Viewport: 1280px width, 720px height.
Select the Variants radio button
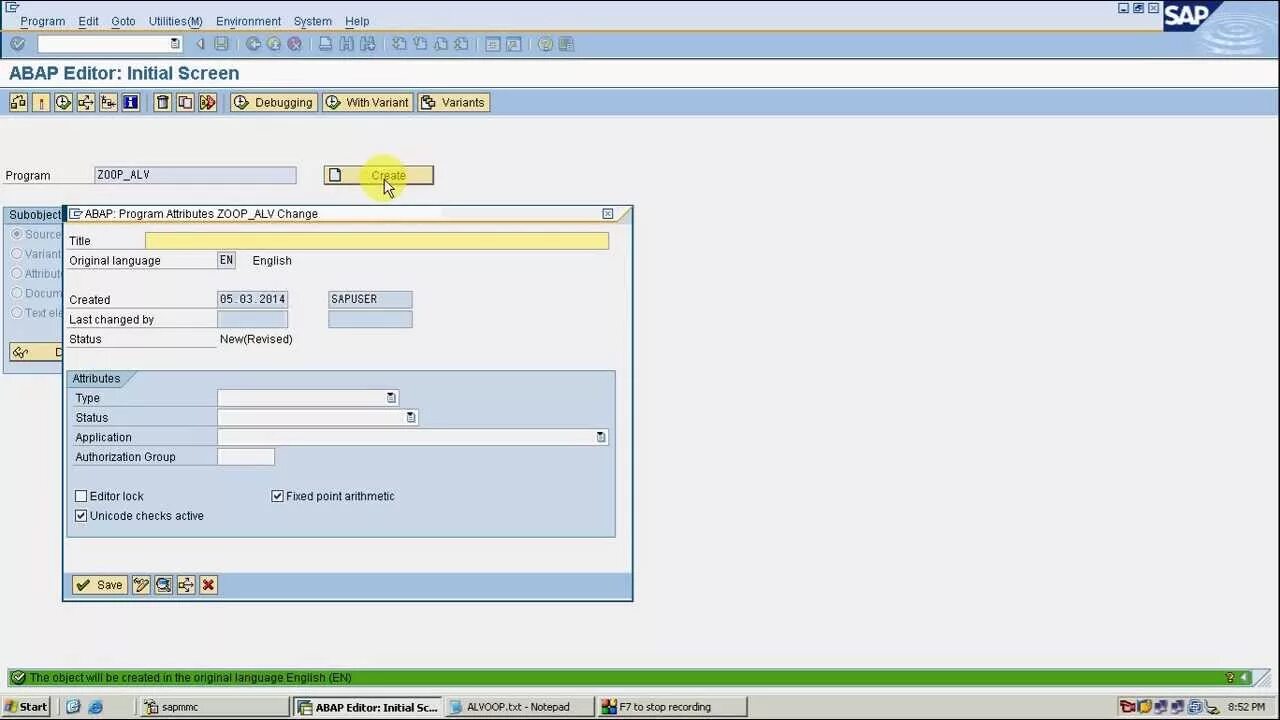coord(16,254)
